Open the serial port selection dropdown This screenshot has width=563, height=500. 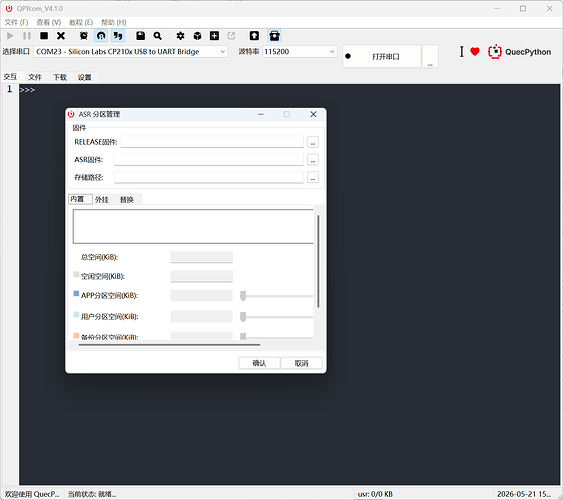coord(130,52)
